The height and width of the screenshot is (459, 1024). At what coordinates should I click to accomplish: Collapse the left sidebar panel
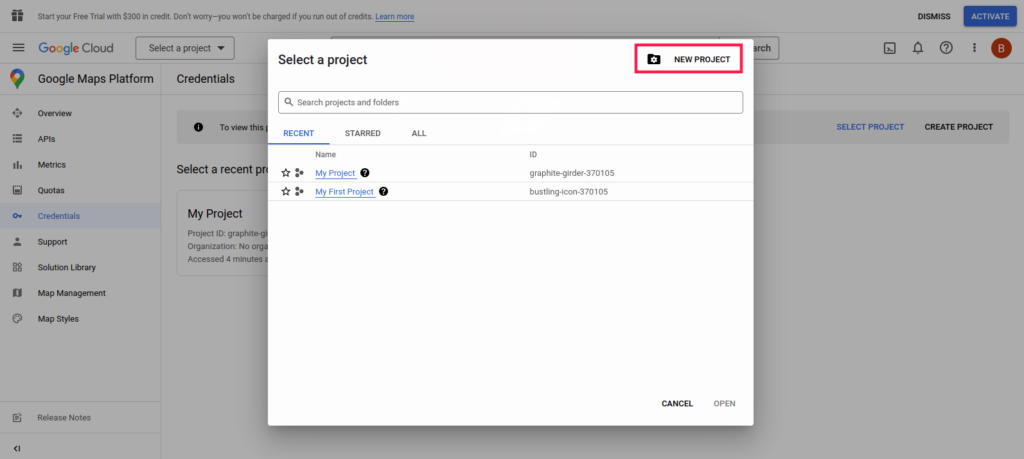[x=17, y=448]
